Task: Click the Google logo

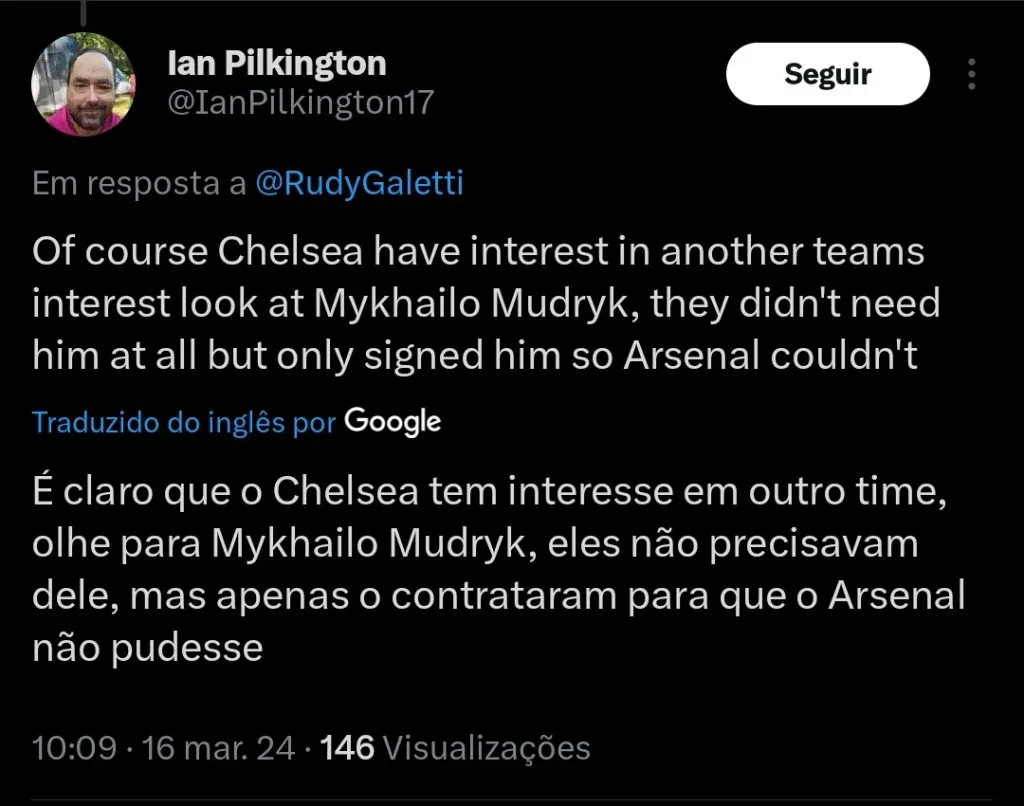Action: point(393,421)
